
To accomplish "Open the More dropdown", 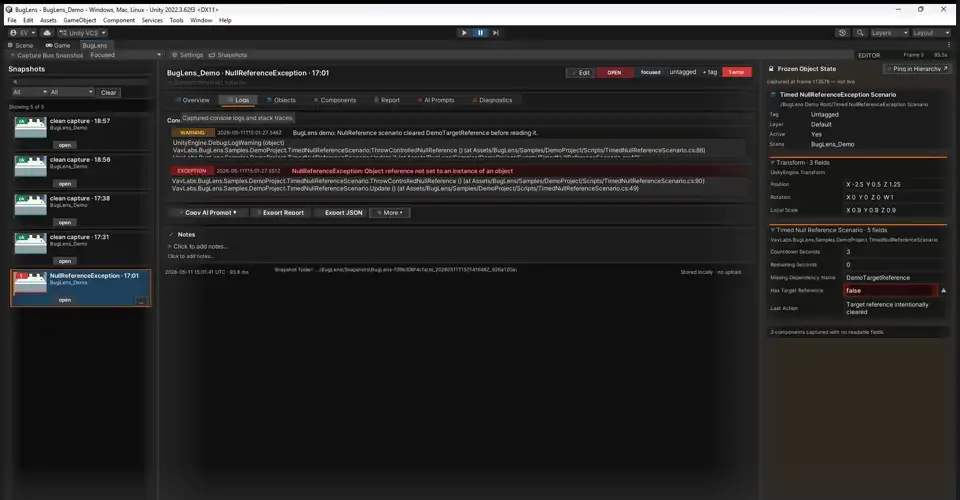I will [390, 213].
